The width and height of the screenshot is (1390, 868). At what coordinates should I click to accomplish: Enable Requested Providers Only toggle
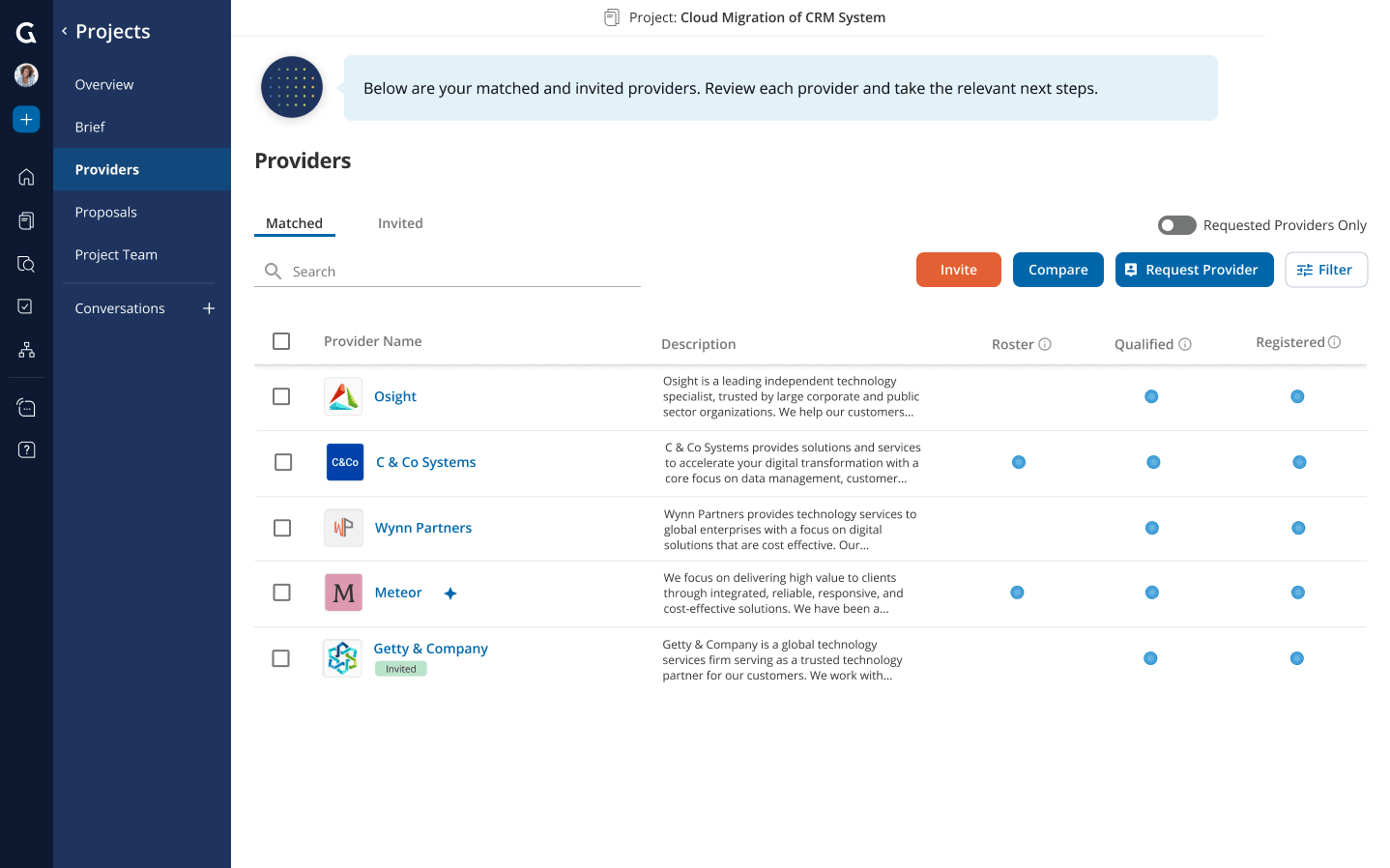coord(1176,224)
